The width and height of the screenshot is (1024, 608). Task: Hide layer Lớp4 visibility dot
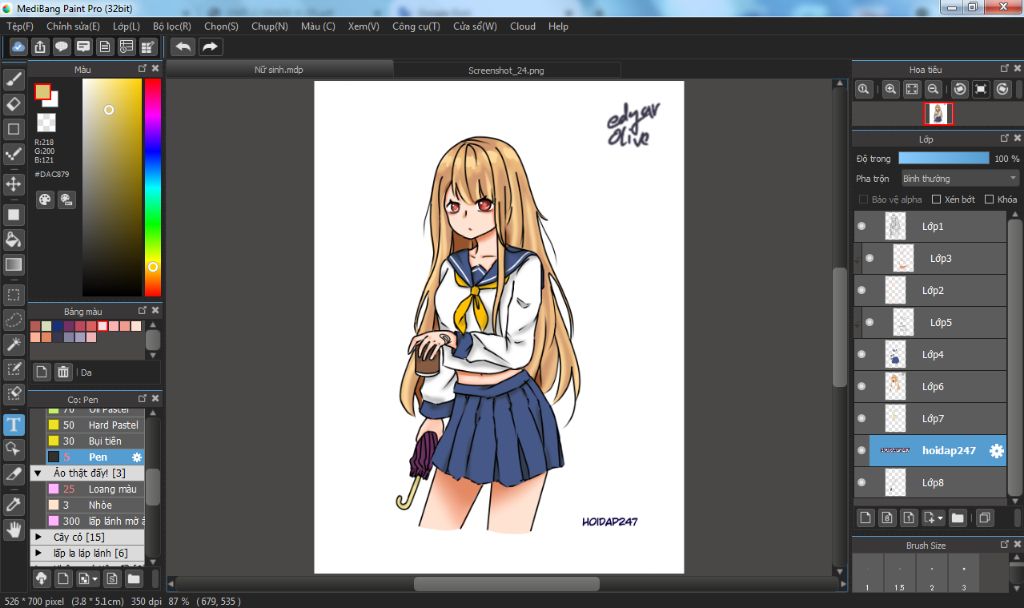[x=861, y=354]
